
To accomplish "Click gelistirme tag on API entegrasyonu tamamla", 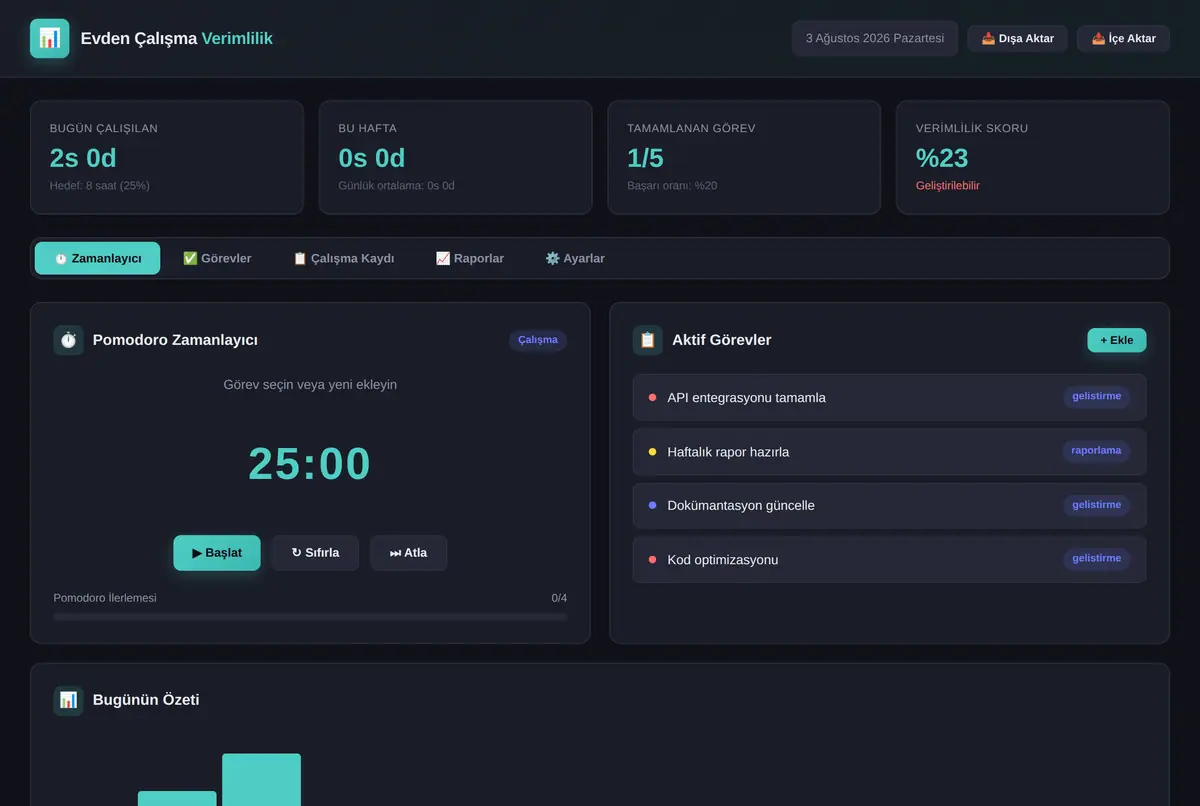I will [1096, 397].
